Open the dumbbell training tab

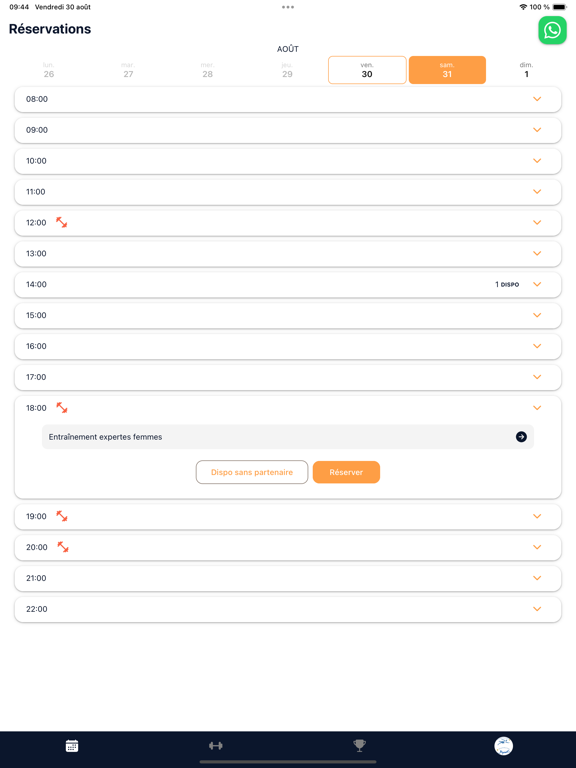[x=216, y=745]
